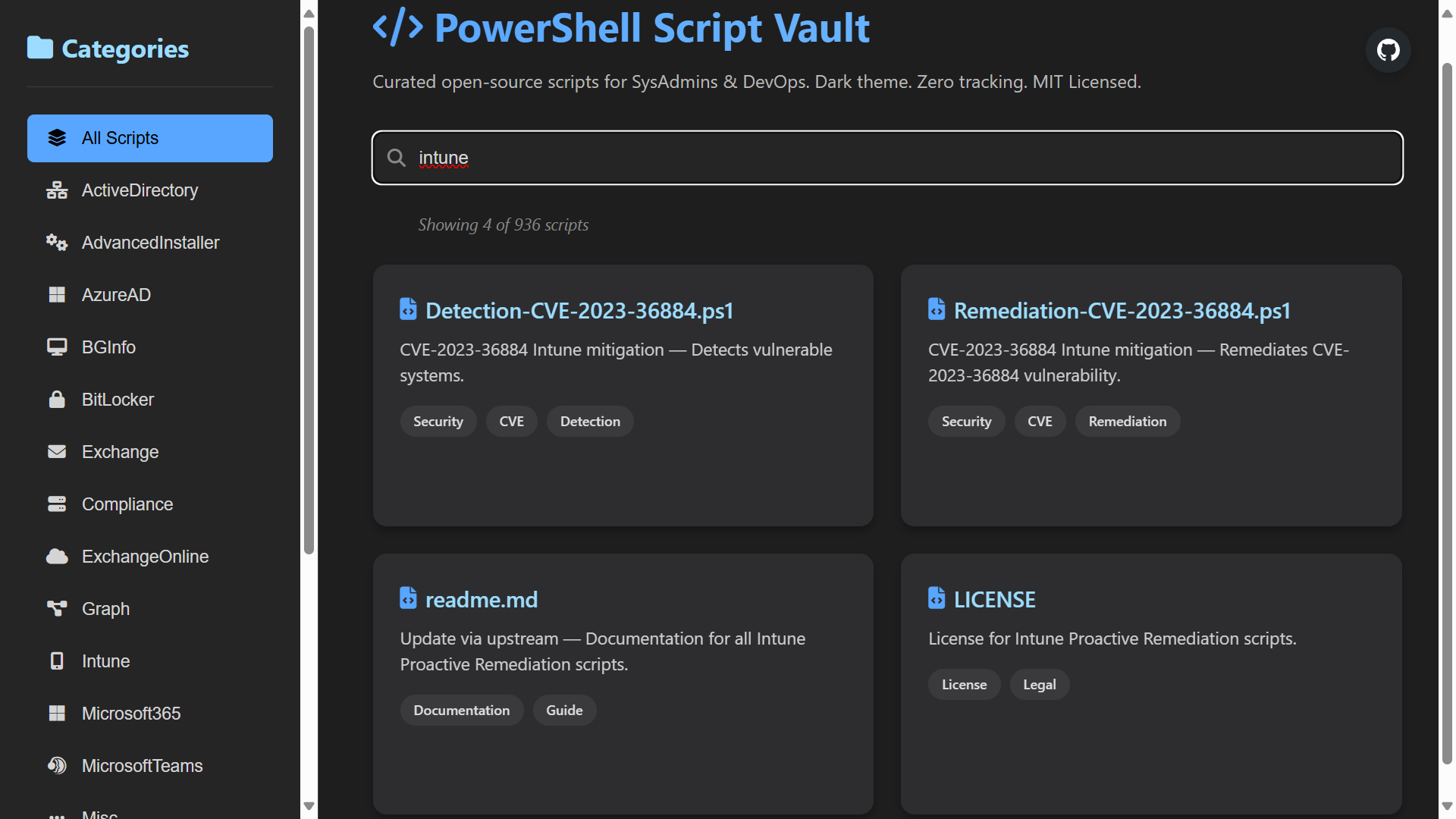Image resolution: width=1456 pixels, height=819 pixels.
Task: Click the sidebar scroll down arrow
Action: pyautogui.click(x=309, y=806)
